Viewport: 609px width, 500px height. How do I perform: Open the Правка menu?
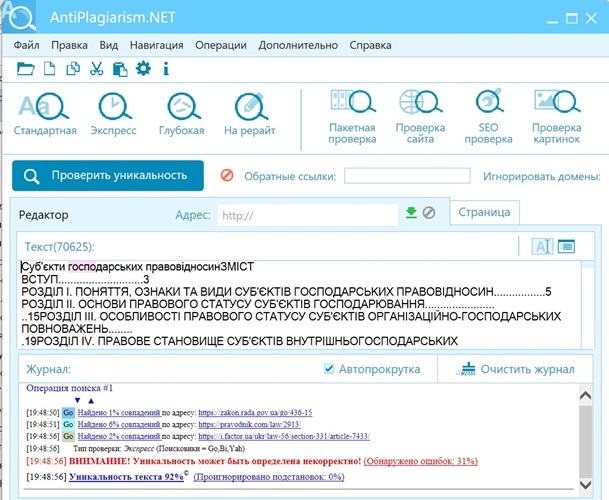(70, 45)
